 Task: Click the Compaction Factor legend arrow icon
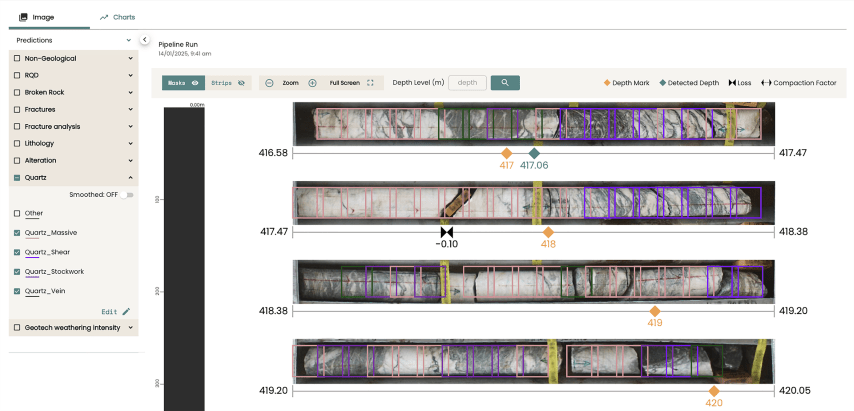point(766,83)
